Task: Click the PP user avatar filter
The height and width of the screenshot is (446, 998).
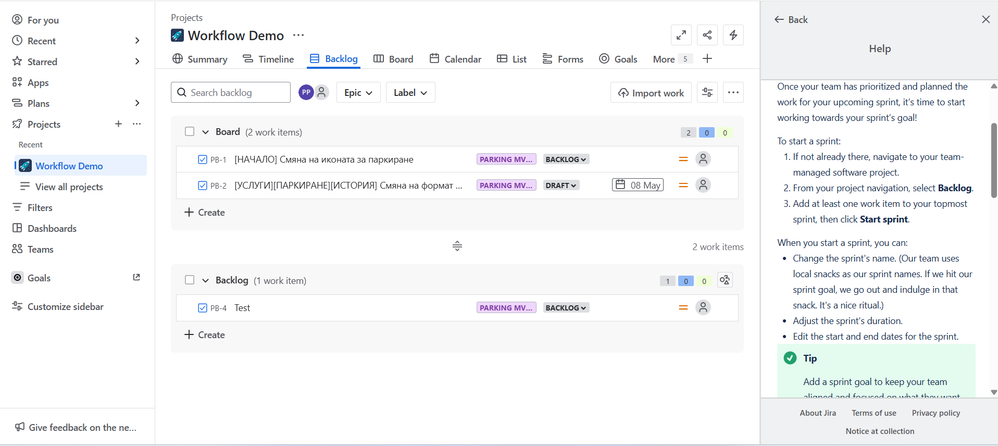Action: tap(306, 92)
